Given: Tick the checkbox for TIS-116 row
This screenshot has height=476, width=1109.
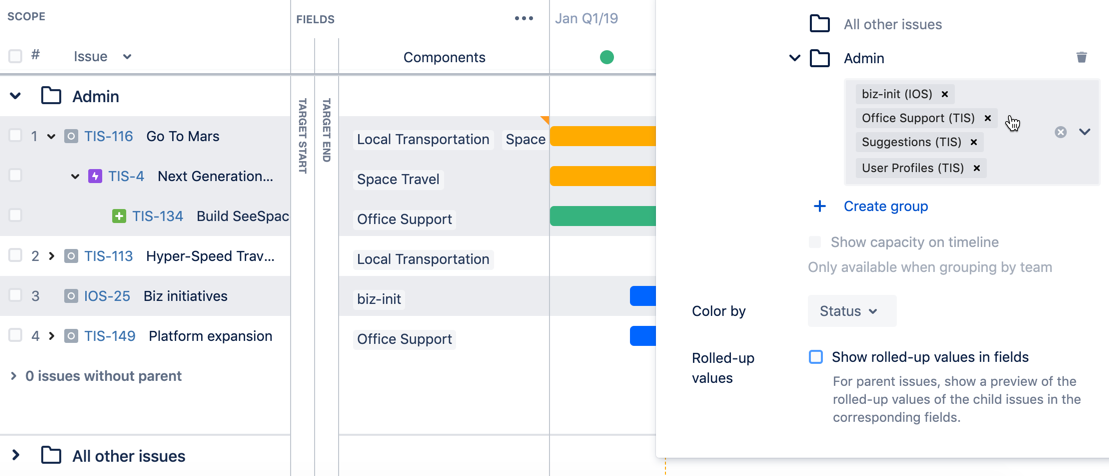Looking at the screenshot, I should point(15,137).
